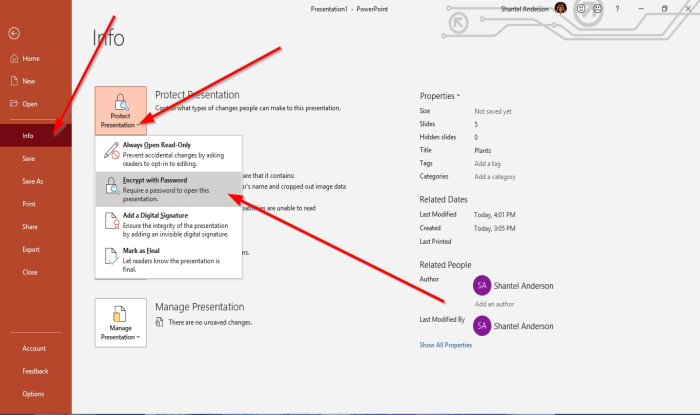This screenshot has width=700, height=415.
Task: Click the Last Modified value Today, 4:01 PM
Action: pos(495,215)
